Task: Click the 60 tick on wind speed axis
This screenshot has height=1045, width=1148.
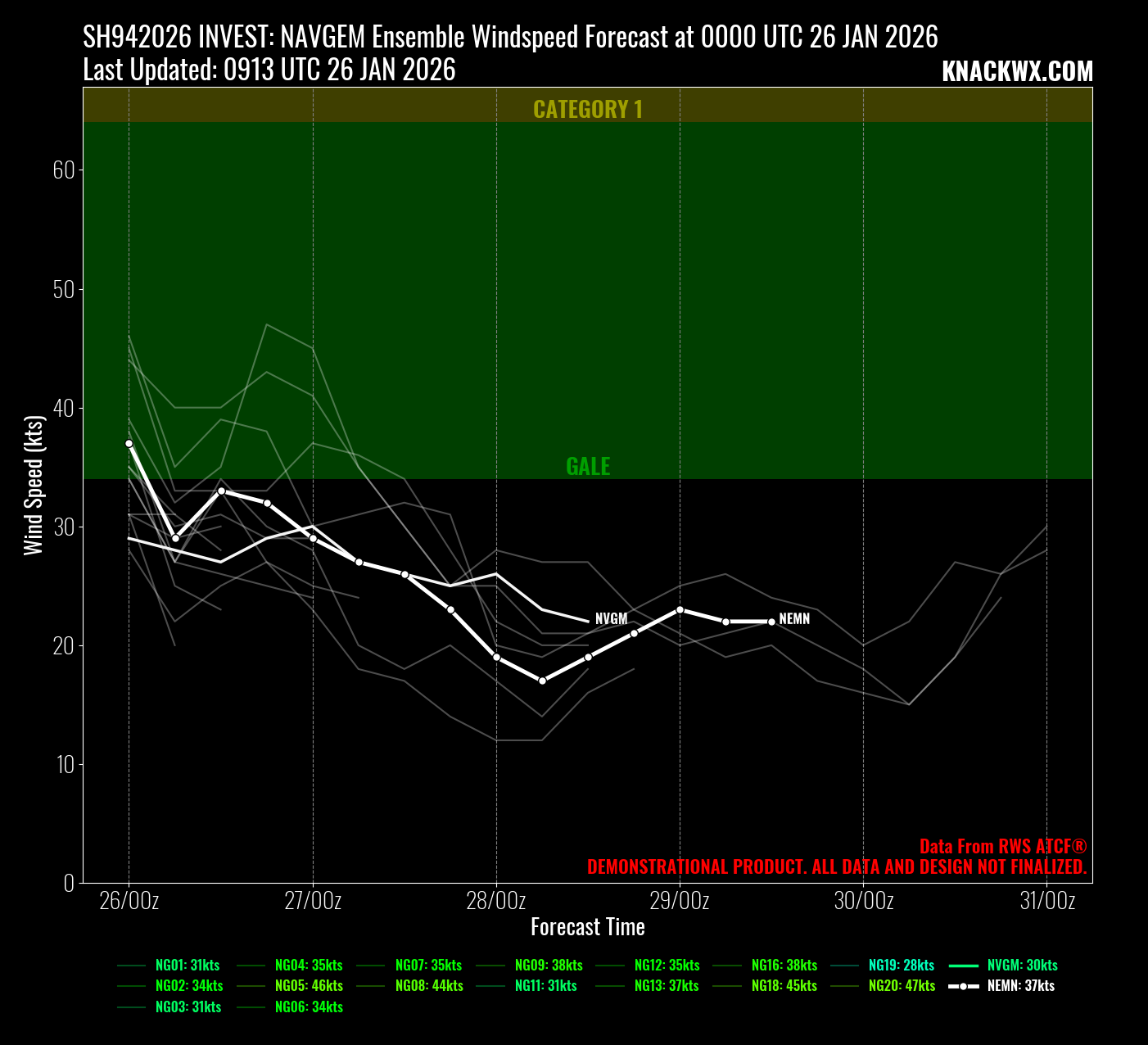Action: click(64, 170)
